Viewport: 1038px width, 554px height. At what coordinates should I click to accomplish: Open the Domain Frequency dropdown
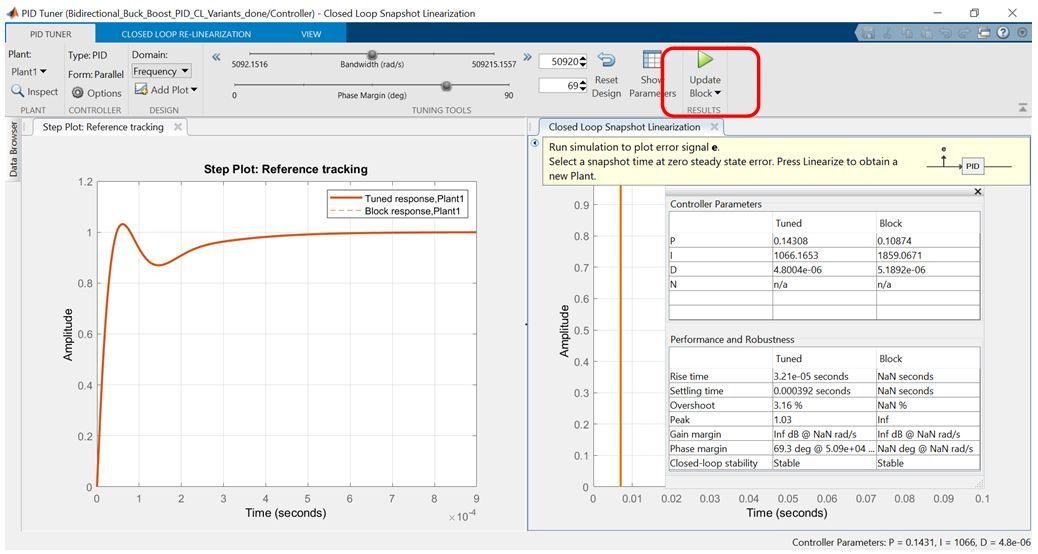tap(160, 72)
